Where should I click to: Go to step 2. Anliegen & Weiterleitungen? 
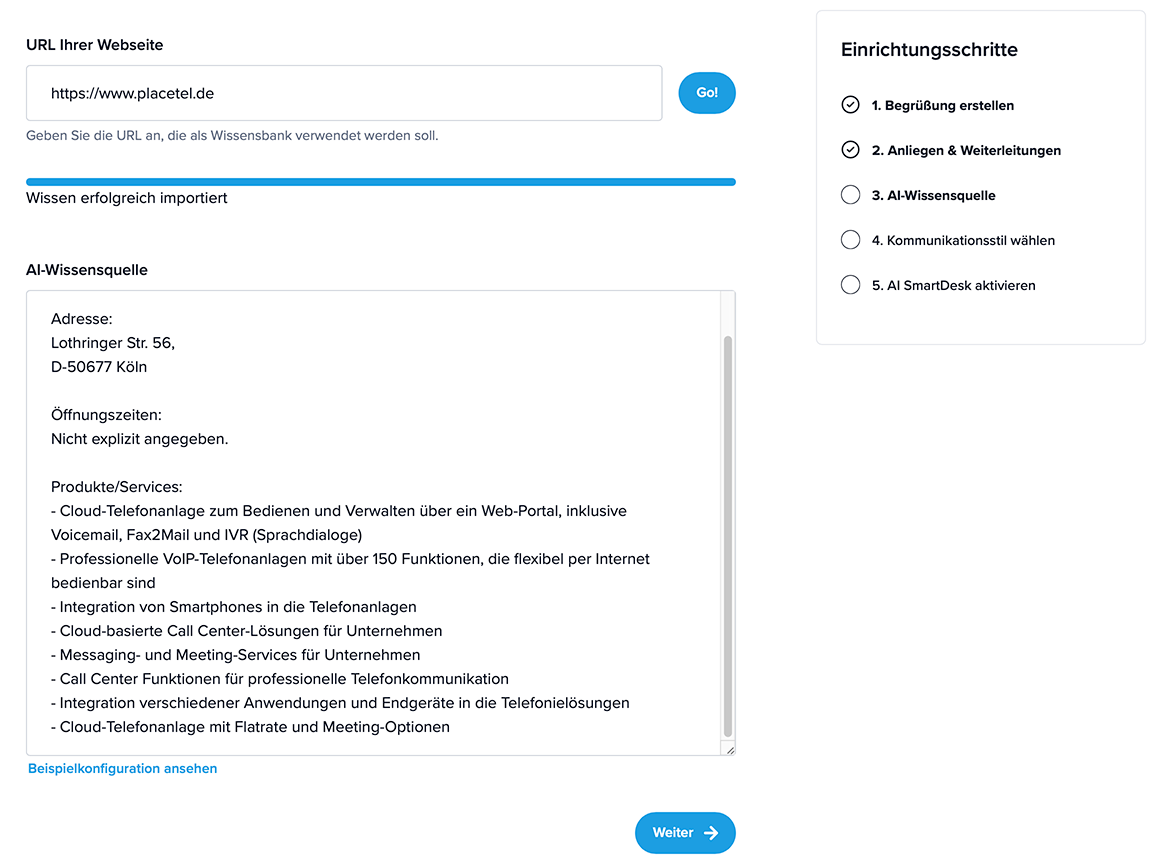[966, 151]
